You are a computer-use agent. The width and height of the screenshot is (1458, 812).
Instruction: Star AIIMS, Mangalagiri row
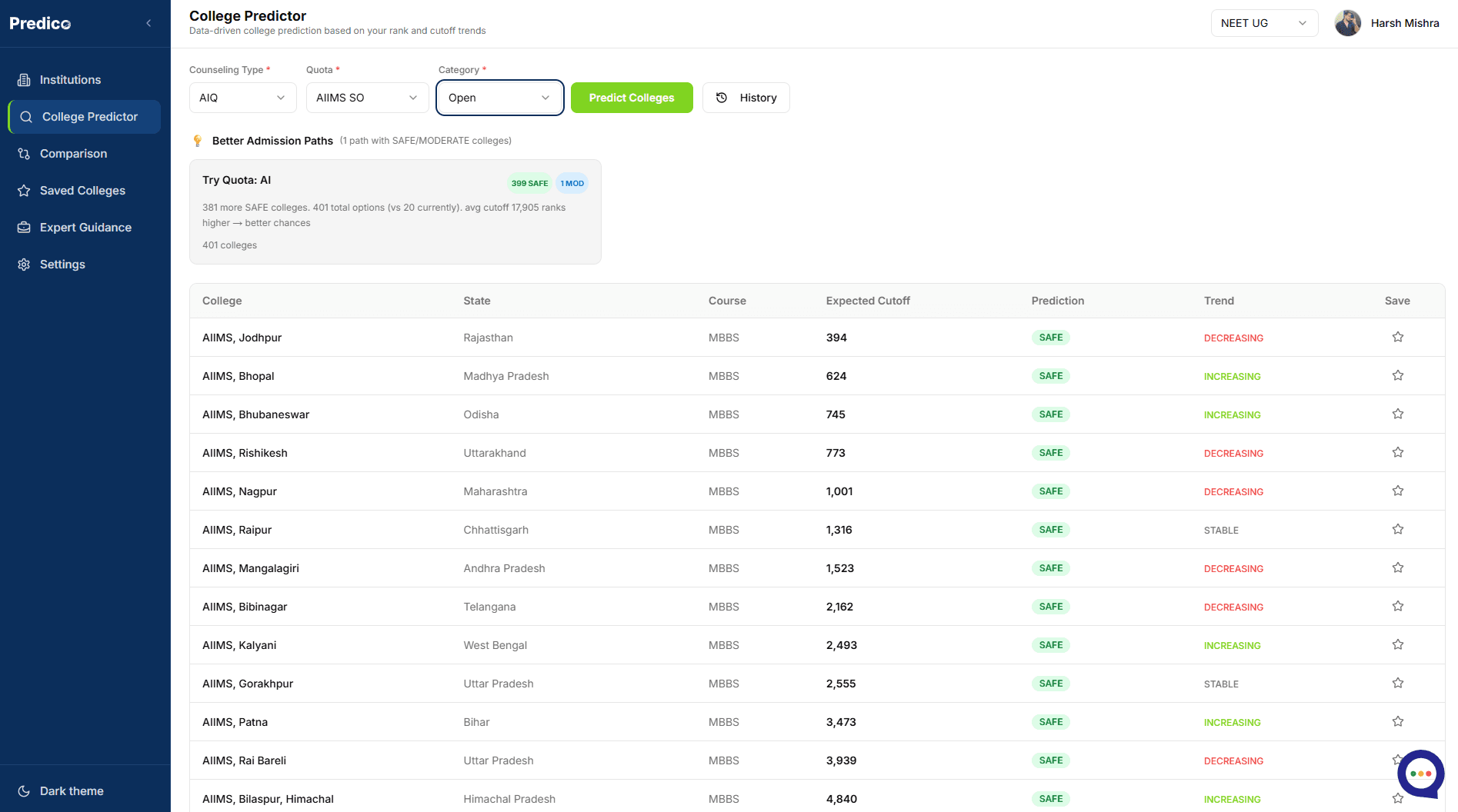(1398, 567)
